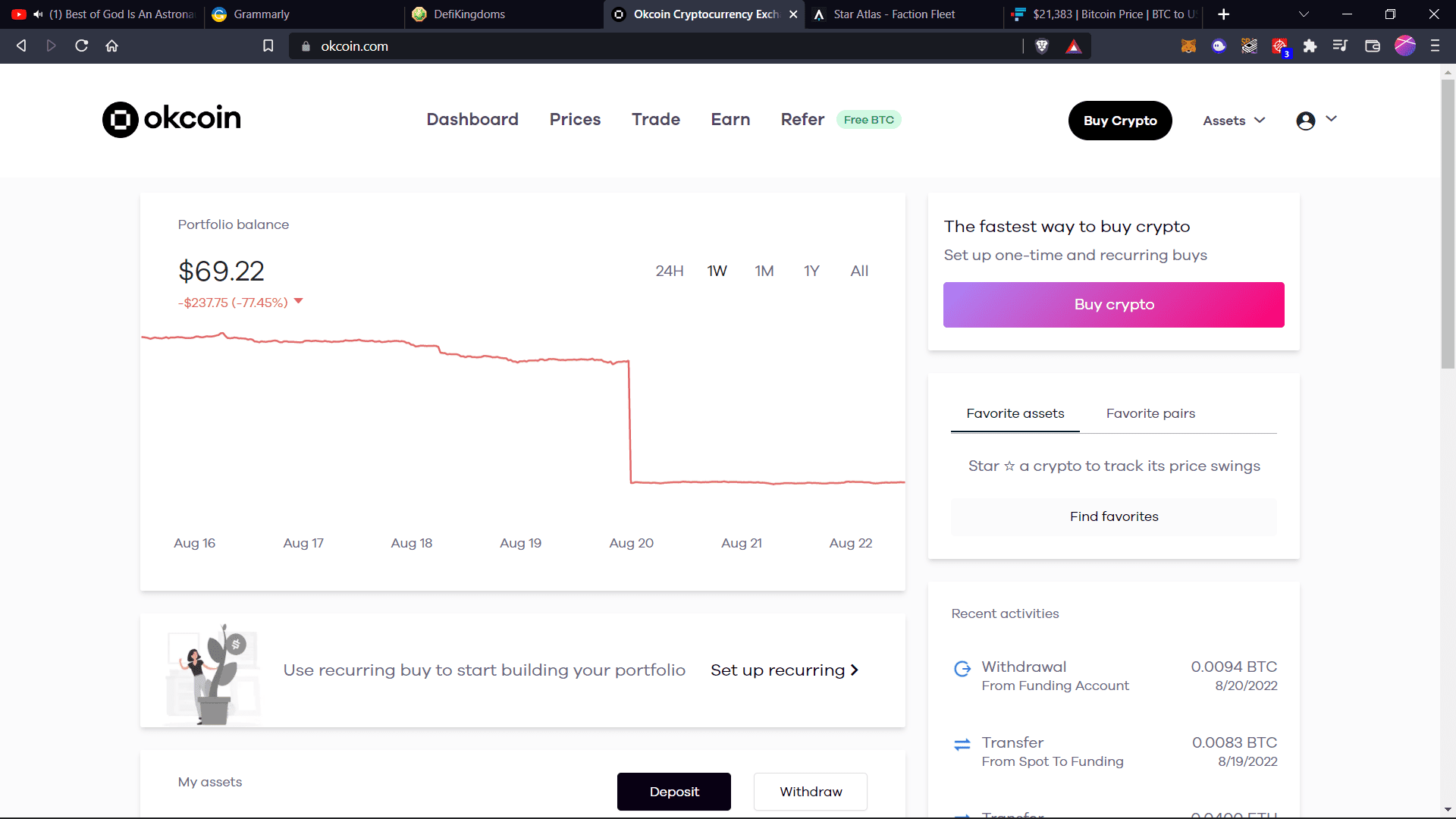Click the Deposit button
The width and height of the screenshot is (1456, 819).
click(x=674, y=792)
